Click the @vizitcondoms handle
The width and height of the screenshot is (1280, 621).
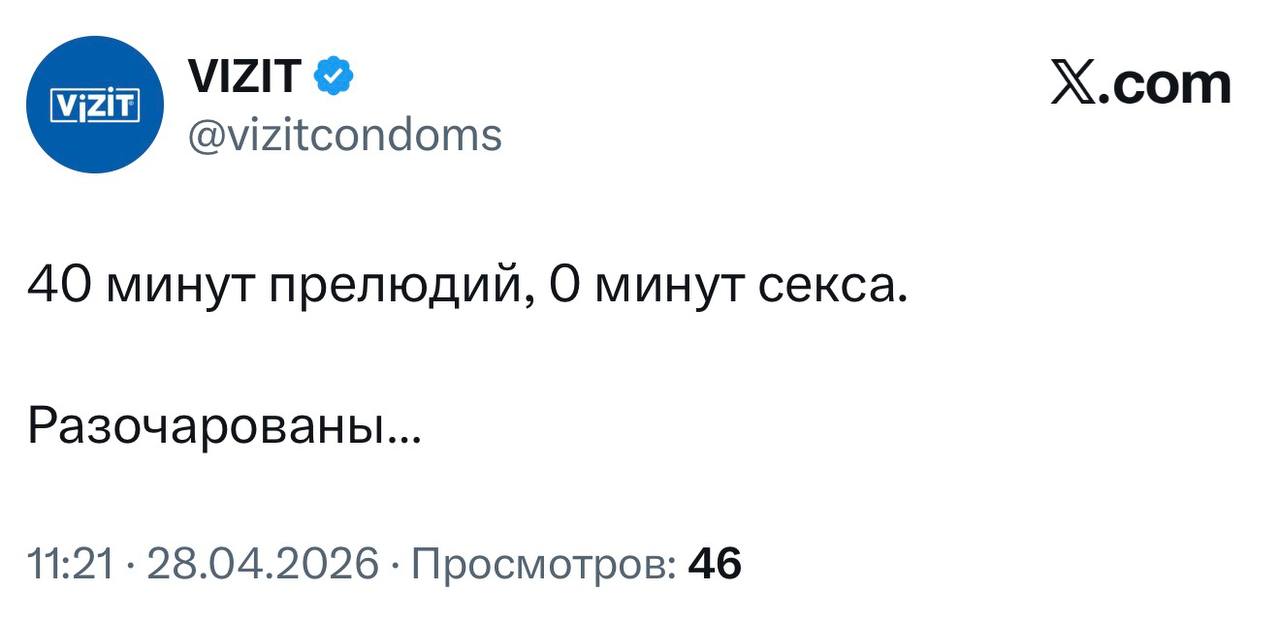coord(345,134)
